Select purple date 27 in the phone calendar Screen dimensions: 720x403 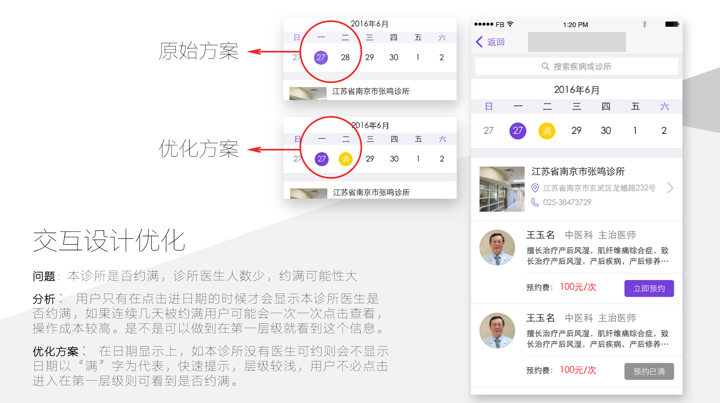(517, 130)
